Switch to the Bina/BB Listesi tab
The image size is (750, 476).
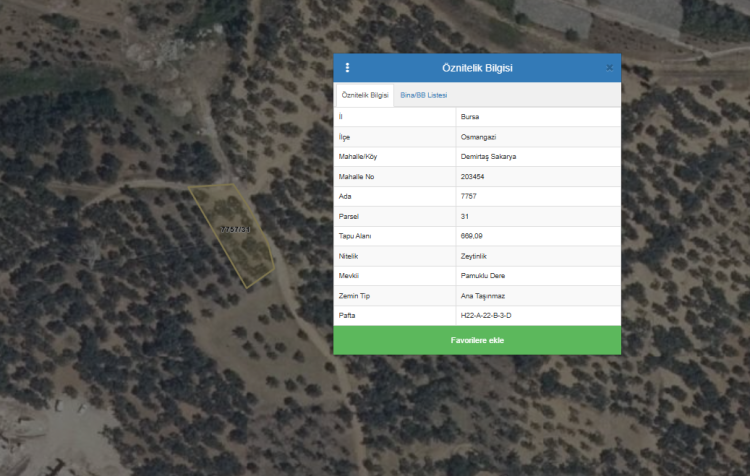[x=423, y=95]
